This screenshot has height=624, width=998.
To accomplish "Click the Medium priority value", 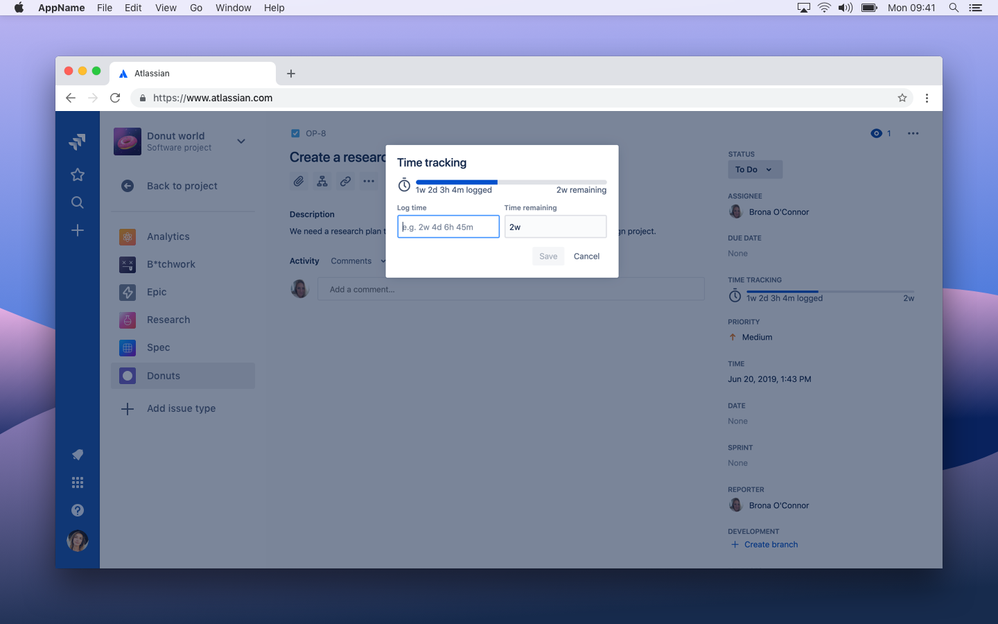I will 750,337.
